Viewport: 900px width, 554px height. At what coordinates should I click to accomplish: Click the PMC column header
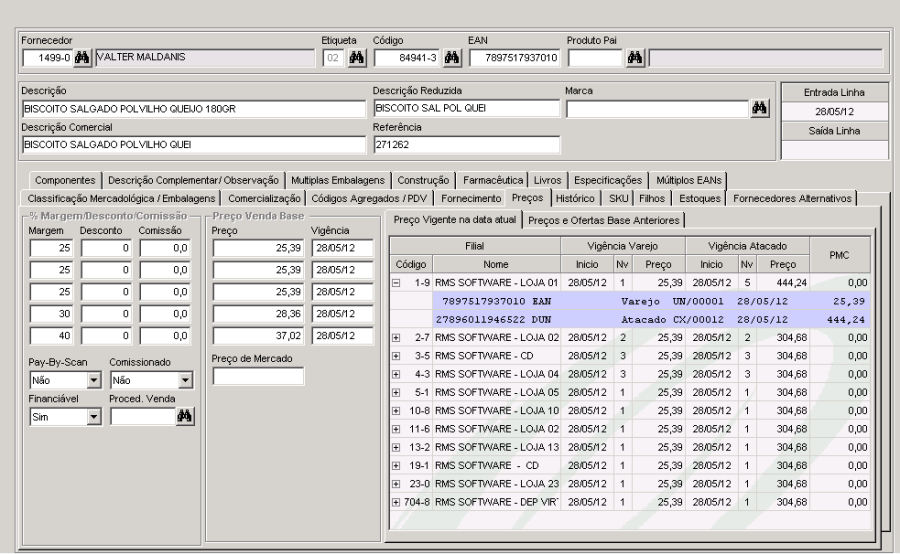tap(840, 255)
